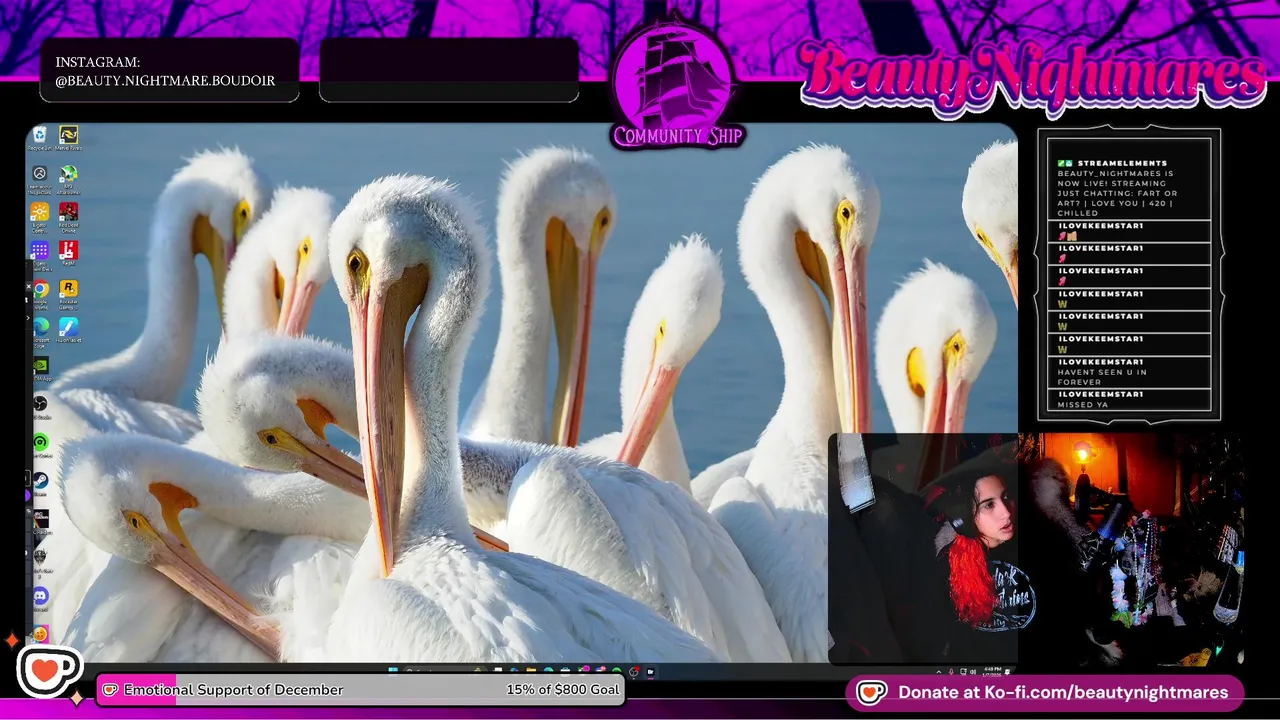
Task: Click the 'HAVENT SEEN U IN FOREVER' chat message
Action: [x=1128, y=372]
